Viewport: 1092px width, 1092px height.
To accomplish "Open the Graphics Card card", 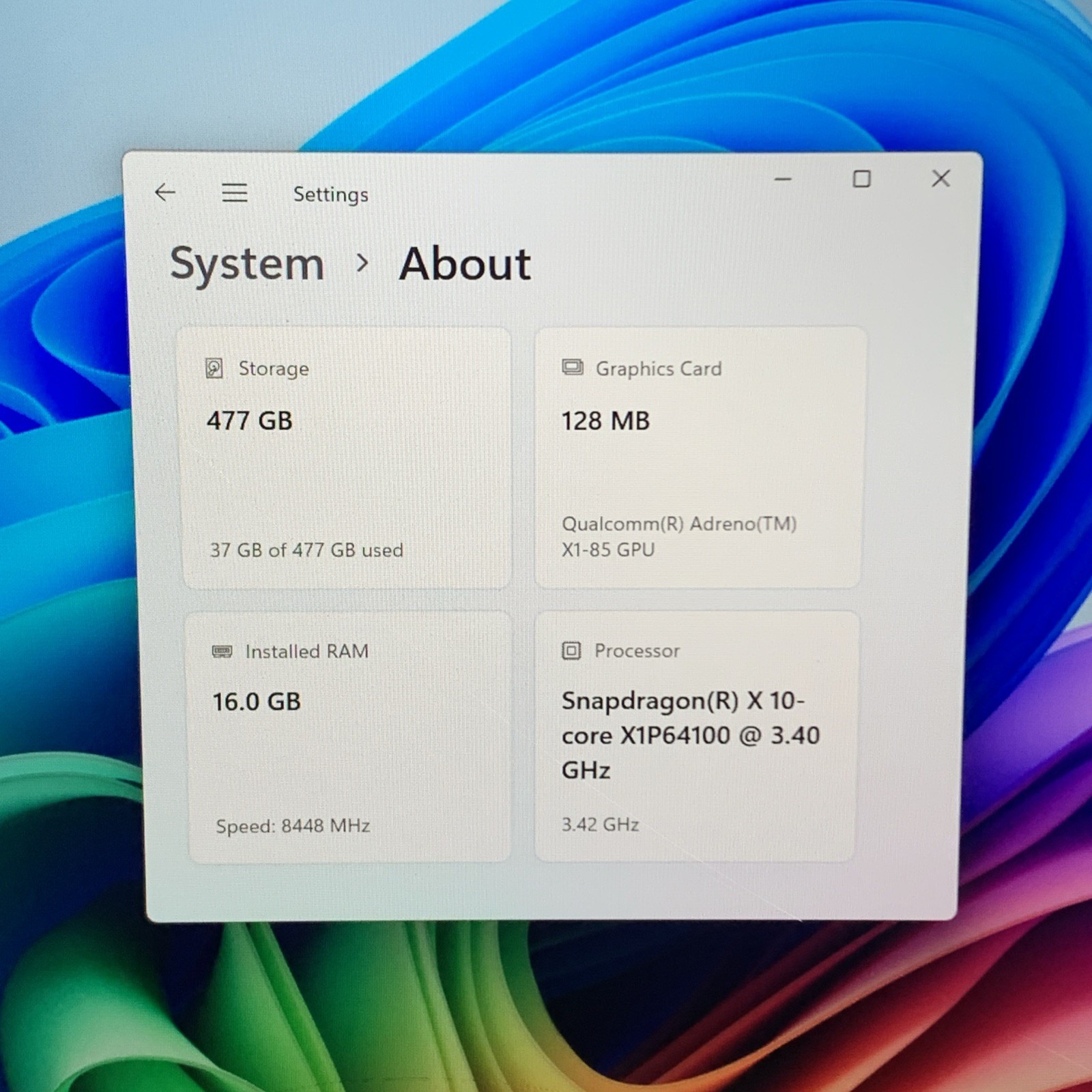I will click(699, 457).
